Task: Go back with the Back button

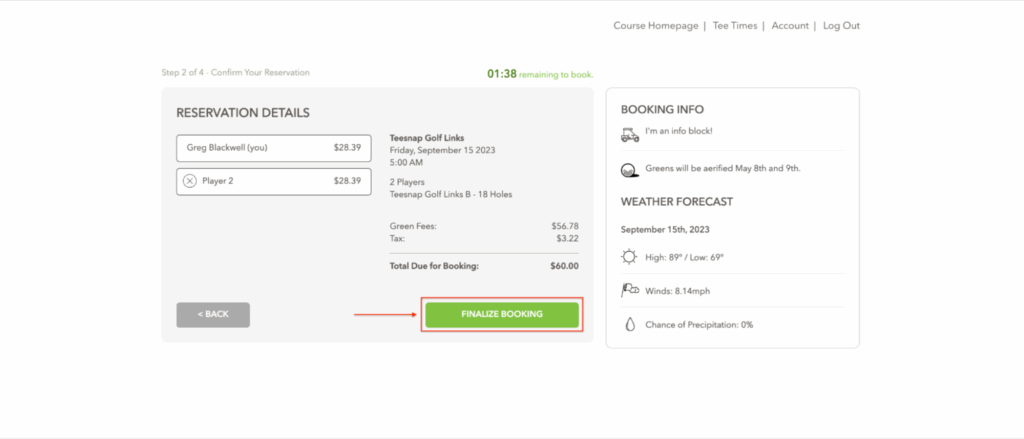Action: tap(213, 314)
